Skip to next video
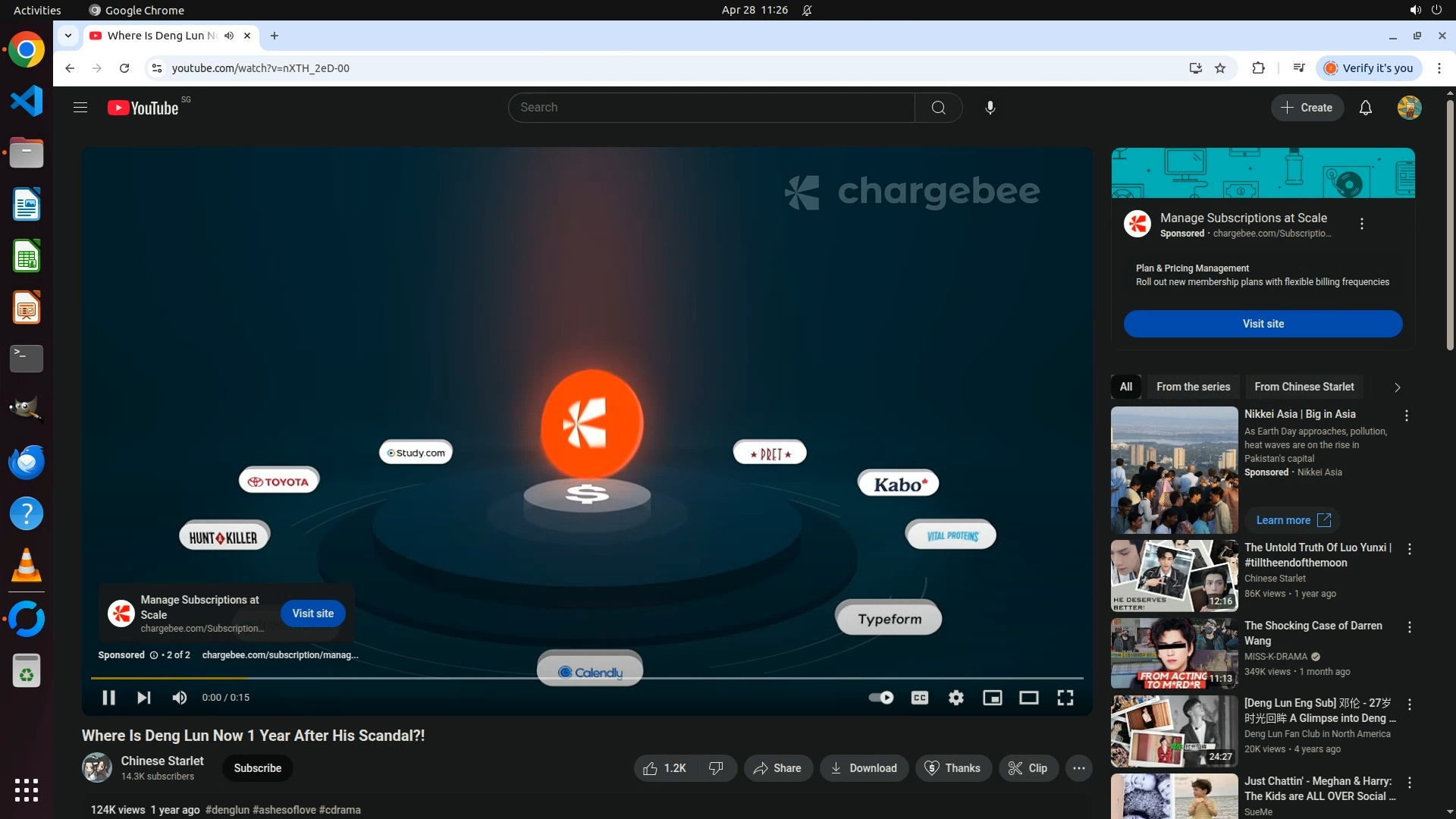This screenshot has height=819, width=1456. pos(144,698)
